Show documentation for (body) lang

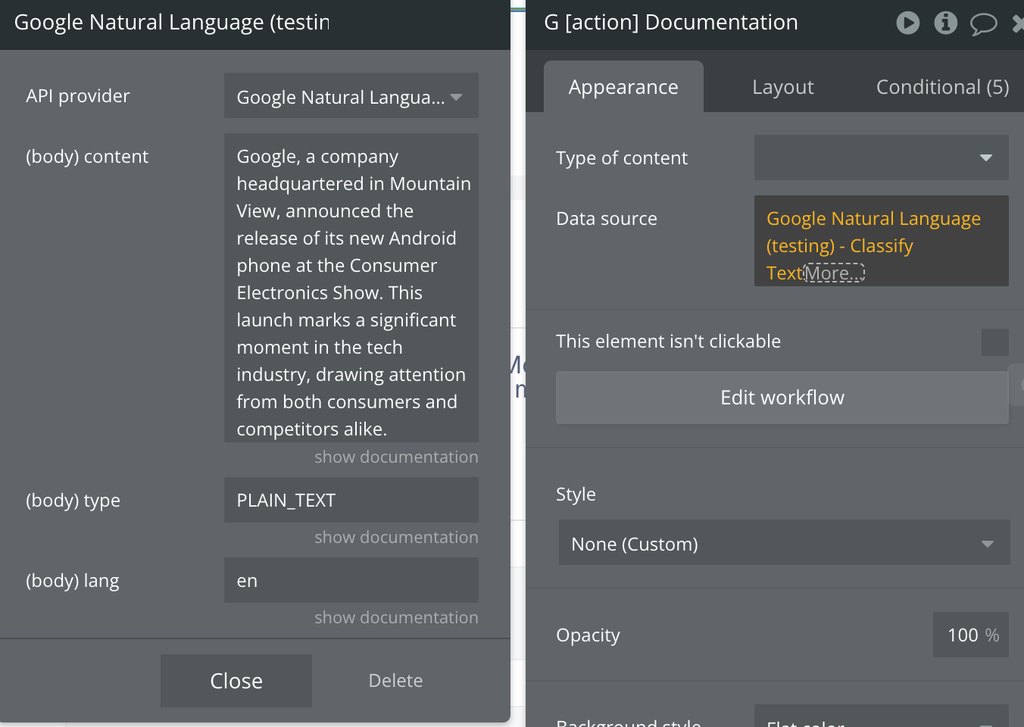[396, 617]
